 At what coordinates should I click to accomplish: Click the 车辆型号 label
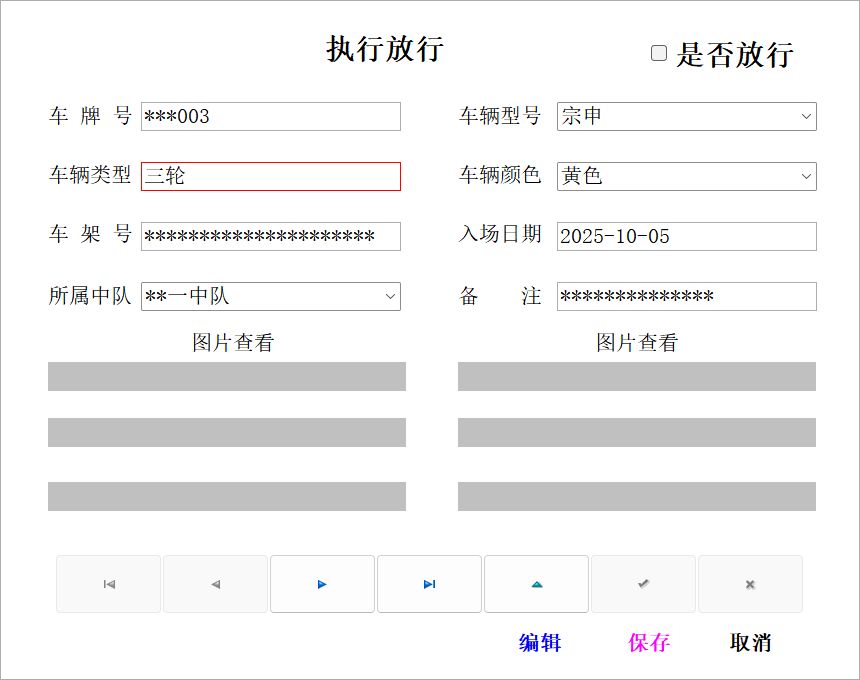pyautogui.click(x=500, y=116)
